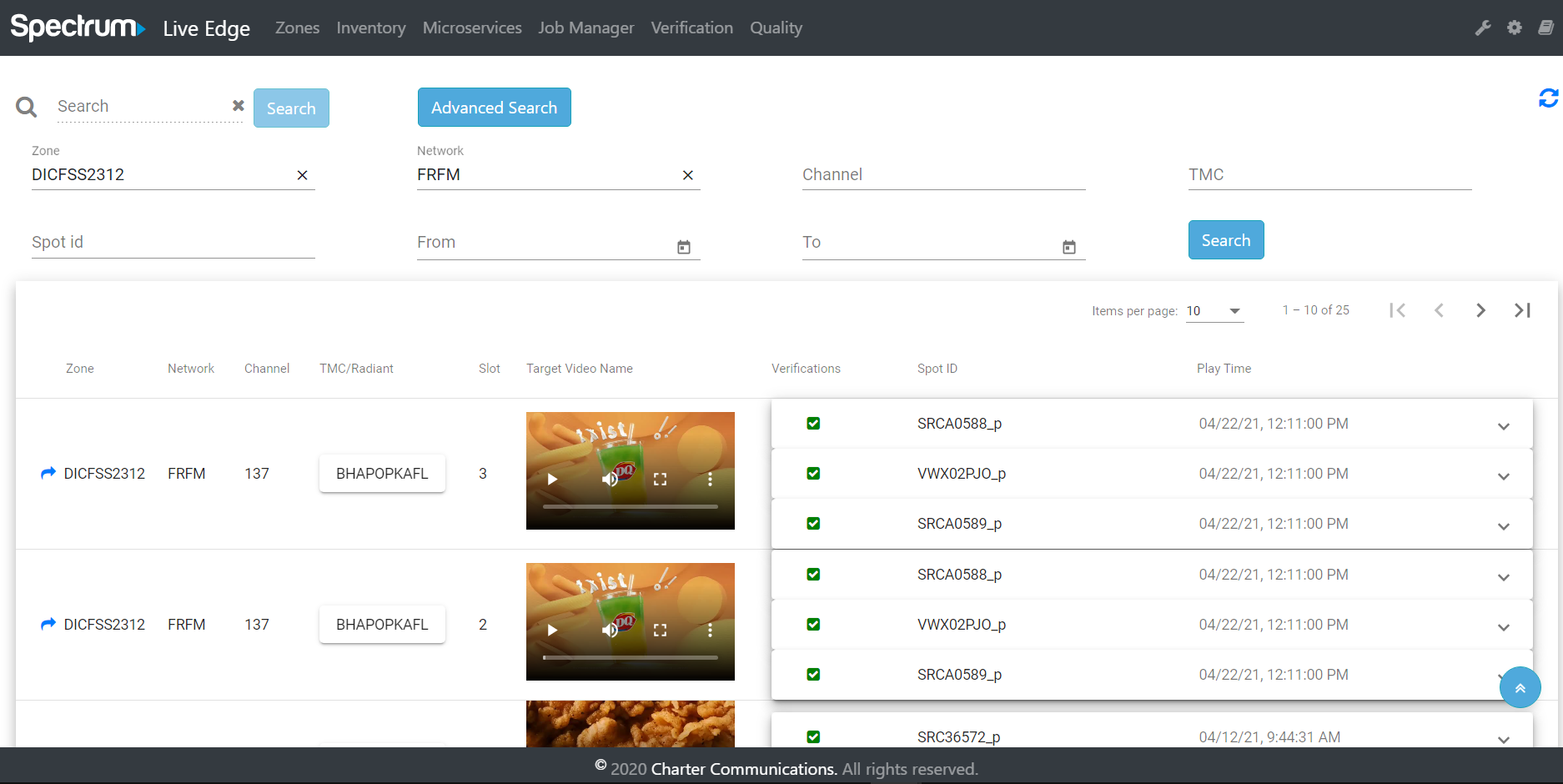Open the wrench tools icon
Screen dimensions: 1563x784
coord(1483,28)
